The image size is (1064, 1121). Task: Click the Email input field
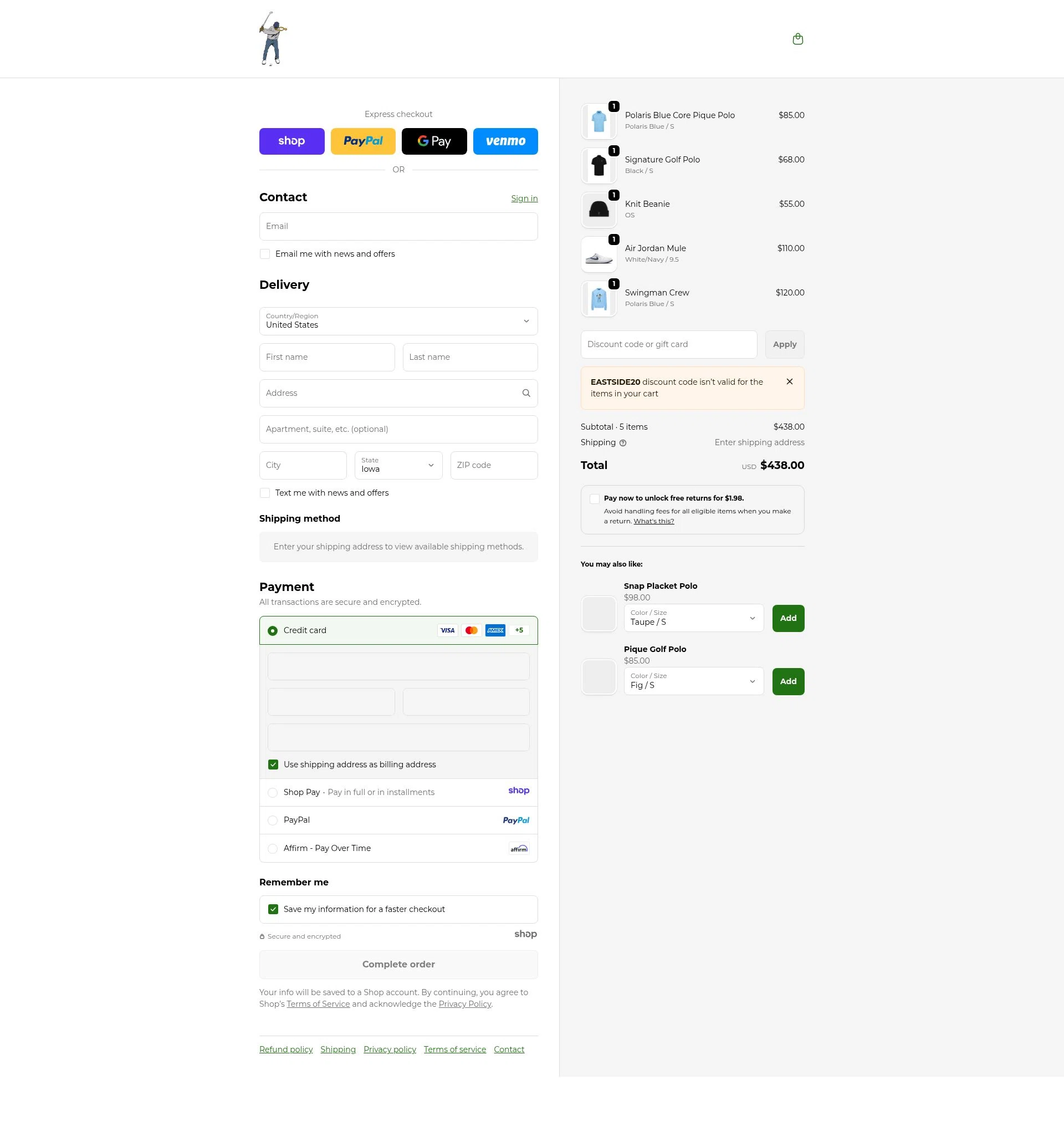tap(398, 226)
